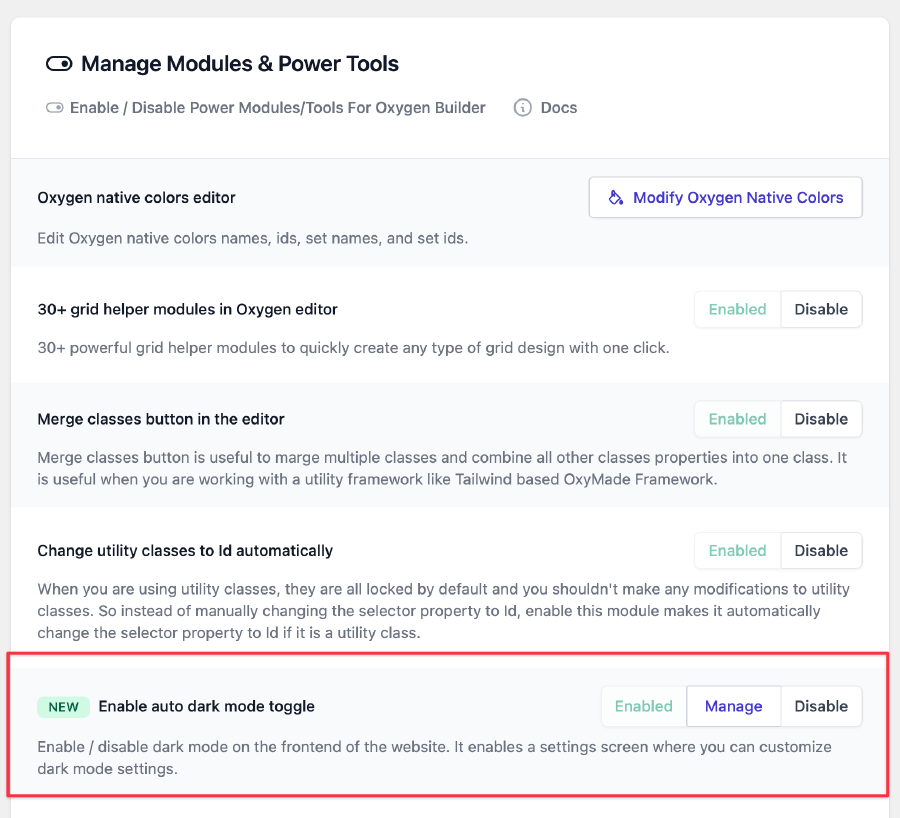
Task: Click 'Enable / disable dark mode on the frontend' description
Action: click(x=435, y=758)
